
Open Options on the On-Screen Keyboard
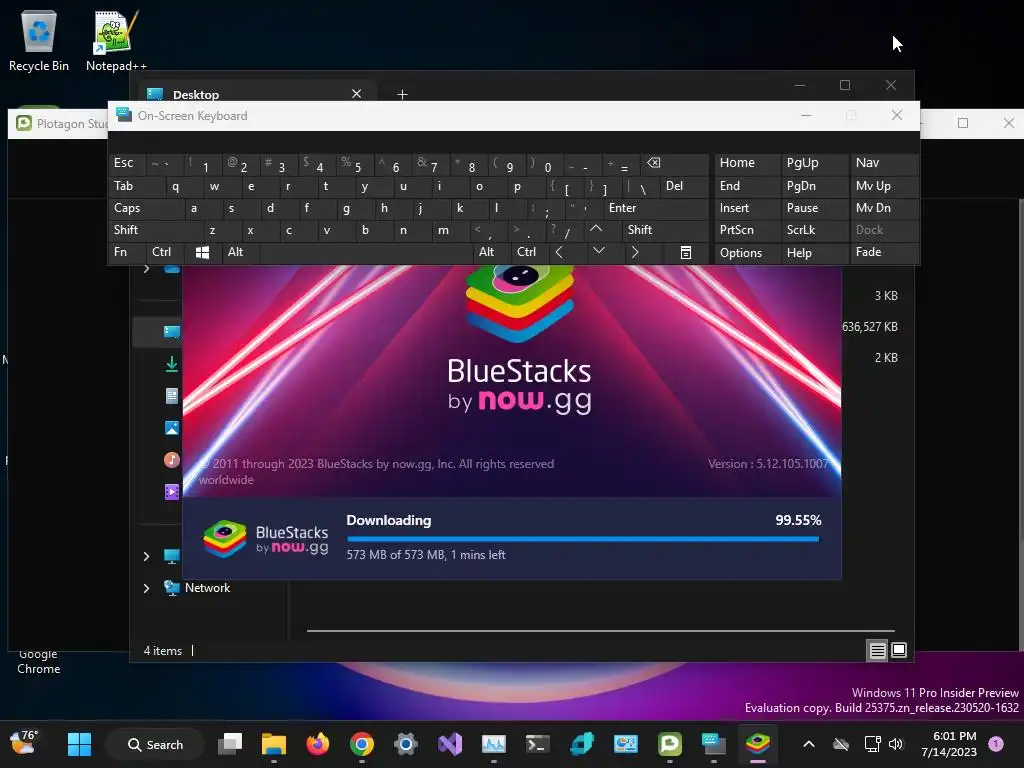click(x=747, y=253)
